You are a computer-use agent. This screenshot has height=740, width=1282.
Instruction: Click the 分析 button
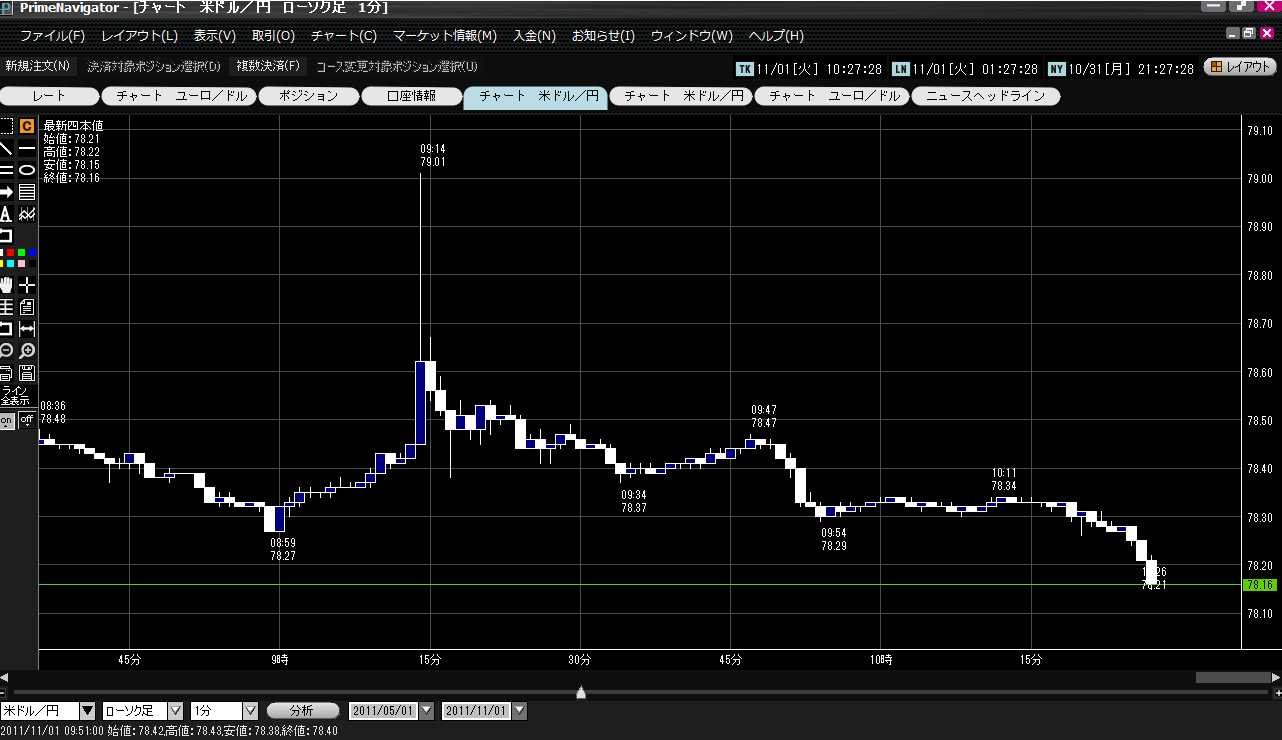click(x=303, y=711)
